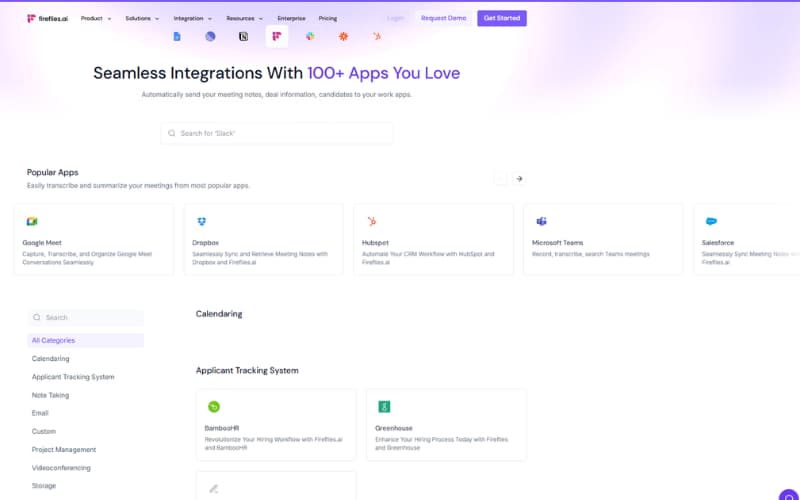Open the Microsoft Teams integration title
The width and height of the screenshot is (800, 500).
[558, 243]
